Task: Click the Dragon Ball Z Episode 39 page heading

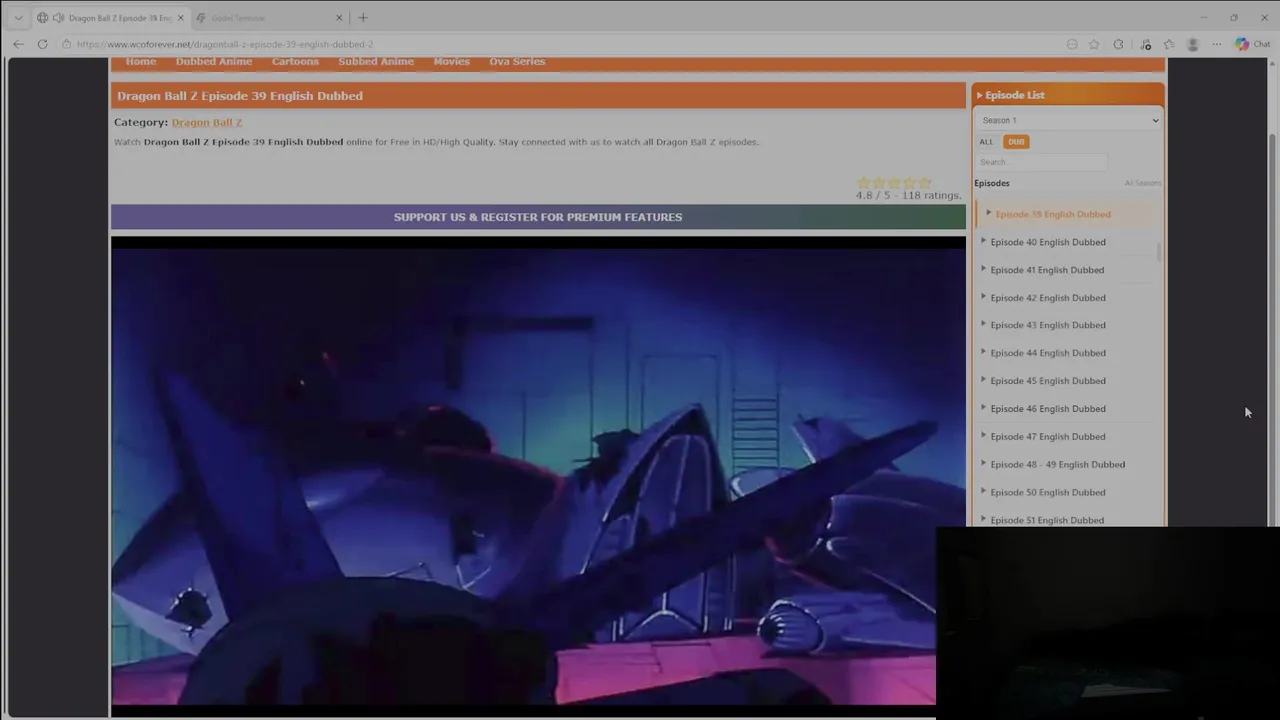Action: click(240, 96)
